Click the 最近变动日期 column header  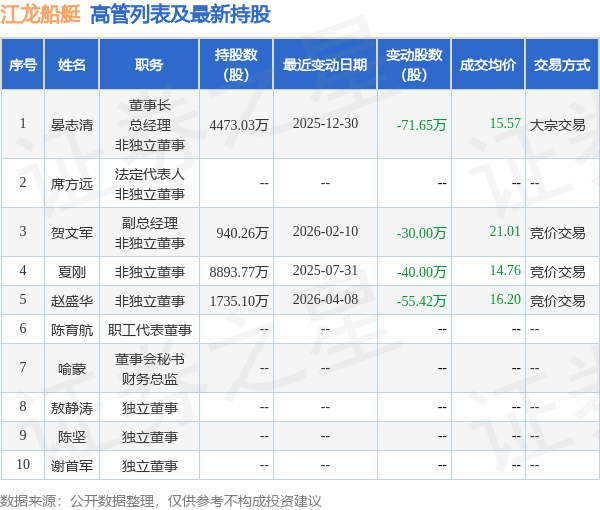coord(325,64)
